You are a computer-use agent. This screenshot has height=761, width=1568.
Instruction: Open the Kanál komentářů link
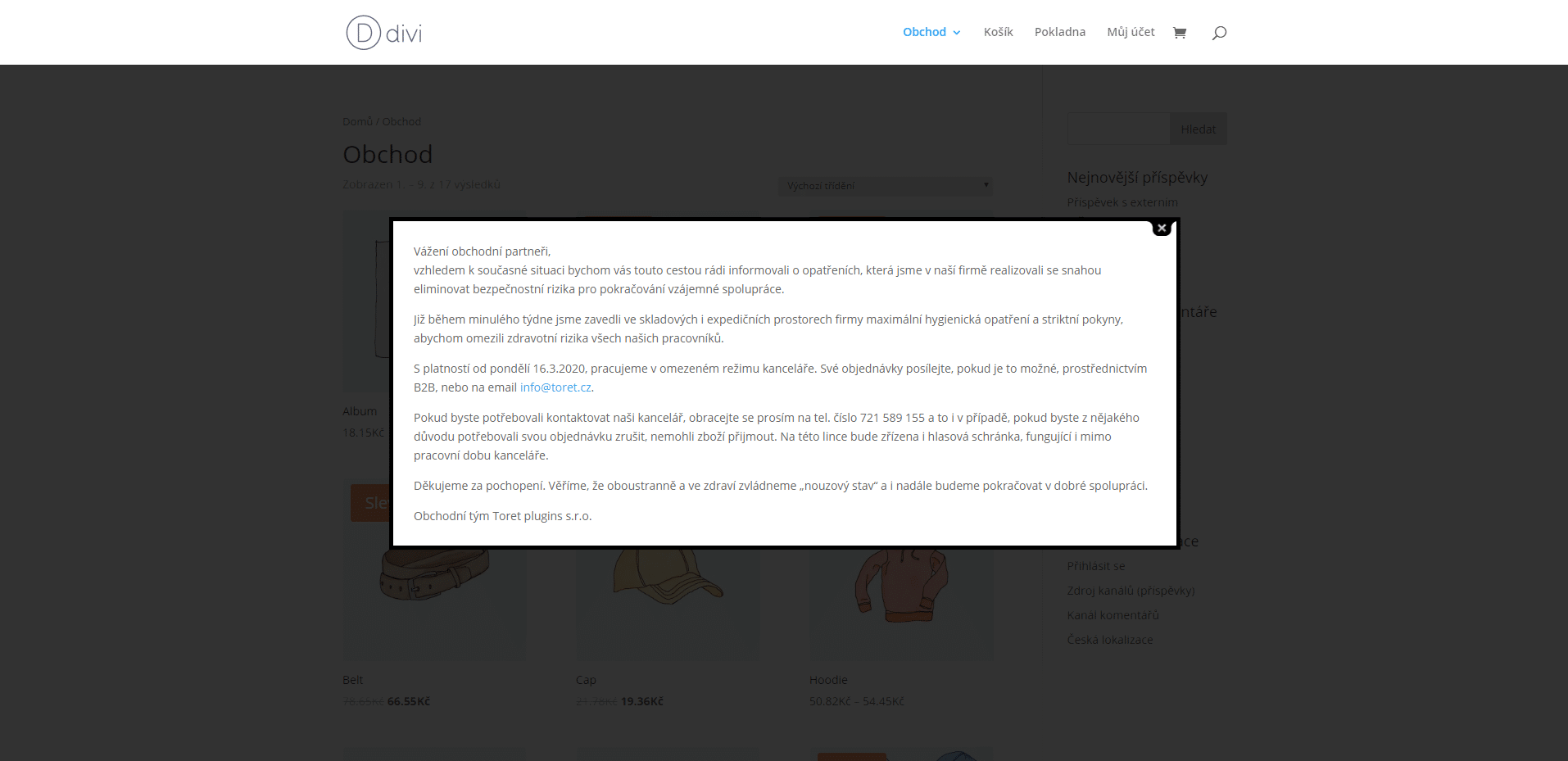pyautogui.click(x=1113, y=615)
